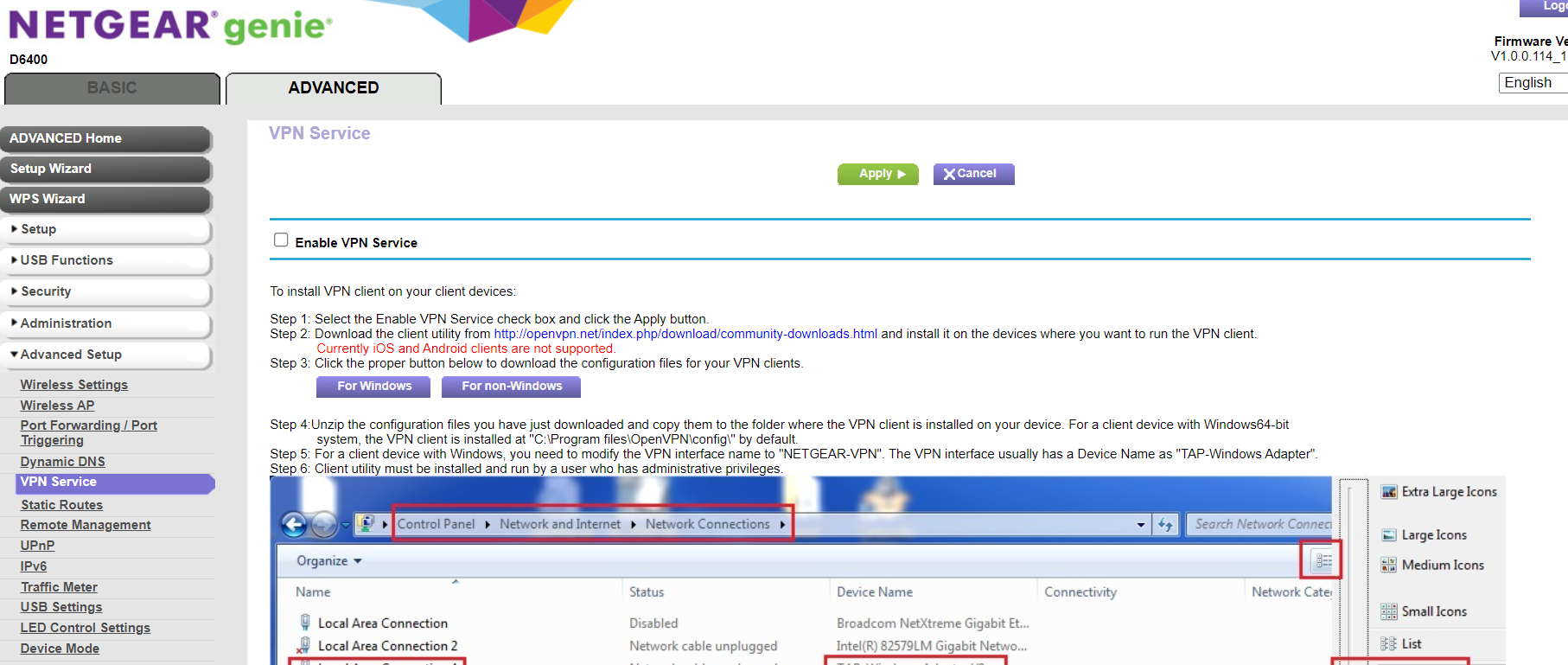The height and width of the screenshot is (665, 1568).
Task: Enable the VPN Service checkbox
Action: click(x=281, y=240)
